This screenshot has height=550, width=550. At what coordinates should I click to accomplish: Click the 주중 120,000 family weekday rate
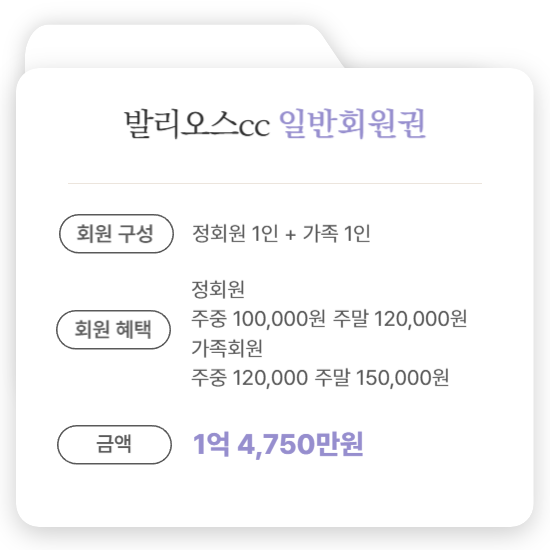coord(249,378)
